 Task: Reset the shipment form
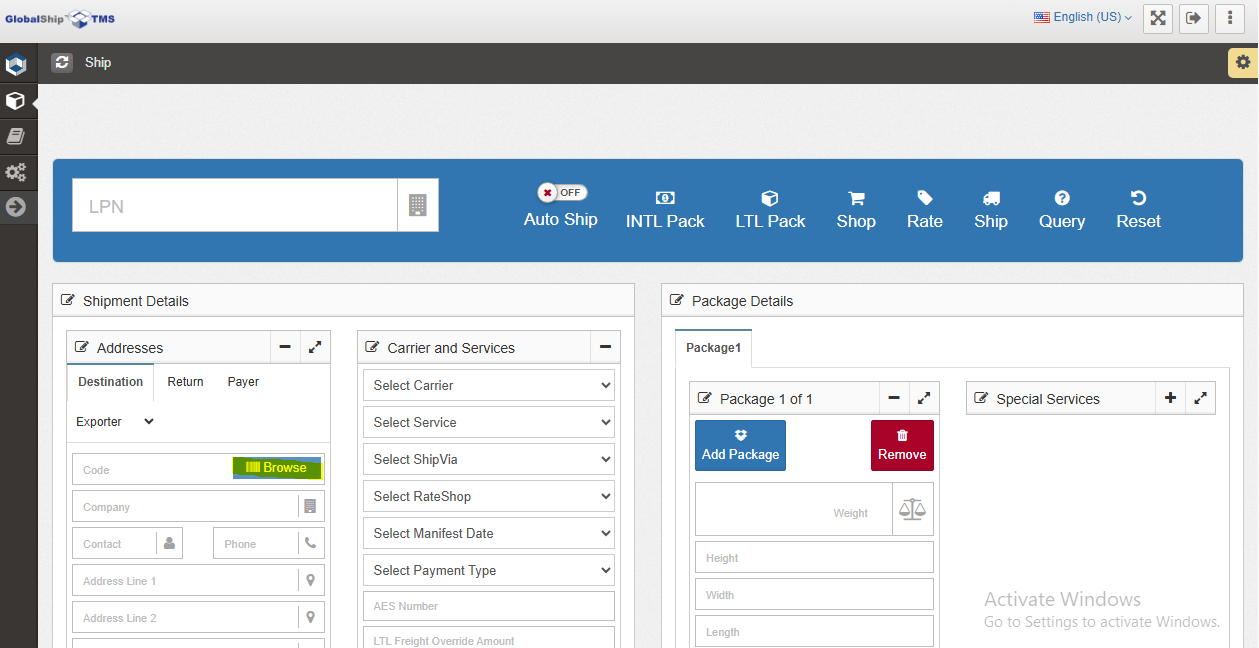(x=1137, y=208)
